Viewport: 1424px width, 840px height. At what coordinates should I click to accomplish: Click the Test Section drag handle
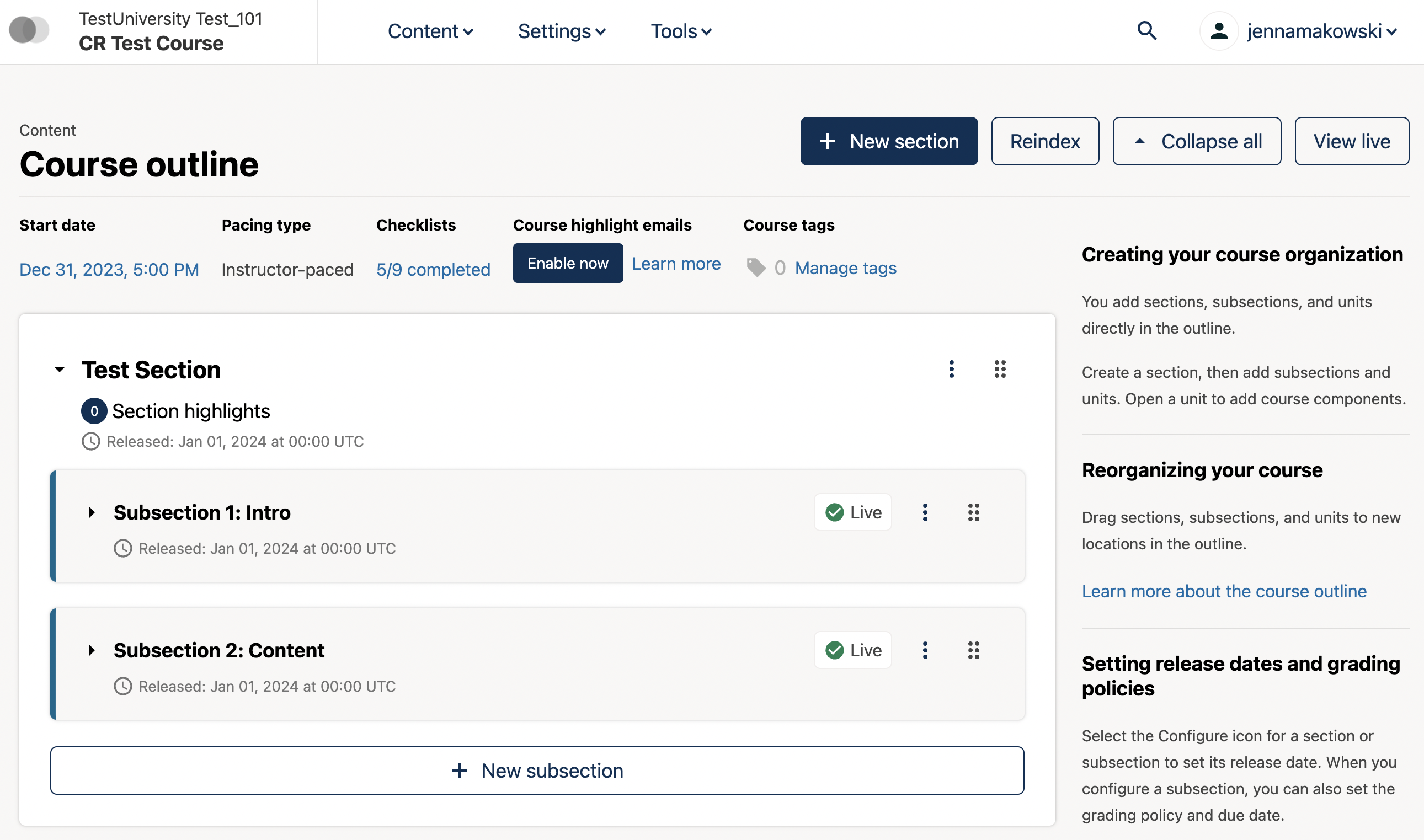[1000, 369]
